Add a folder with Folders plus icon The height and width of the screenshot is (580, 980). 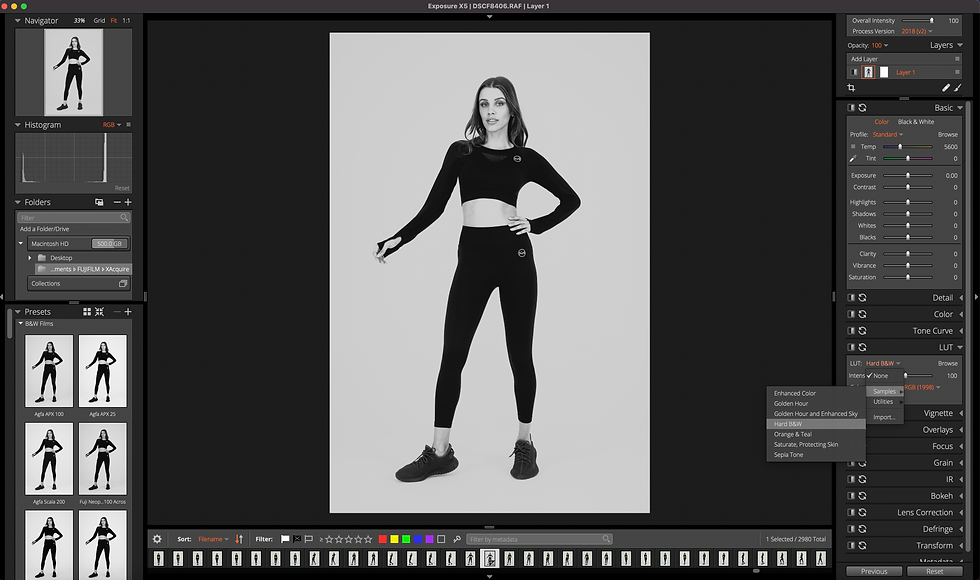click(128, 202)
